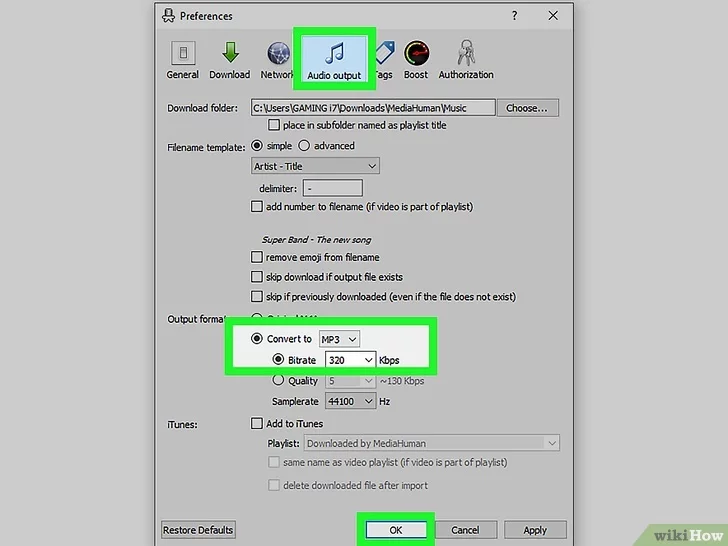Select the Quality radio button

pos(278,380)
